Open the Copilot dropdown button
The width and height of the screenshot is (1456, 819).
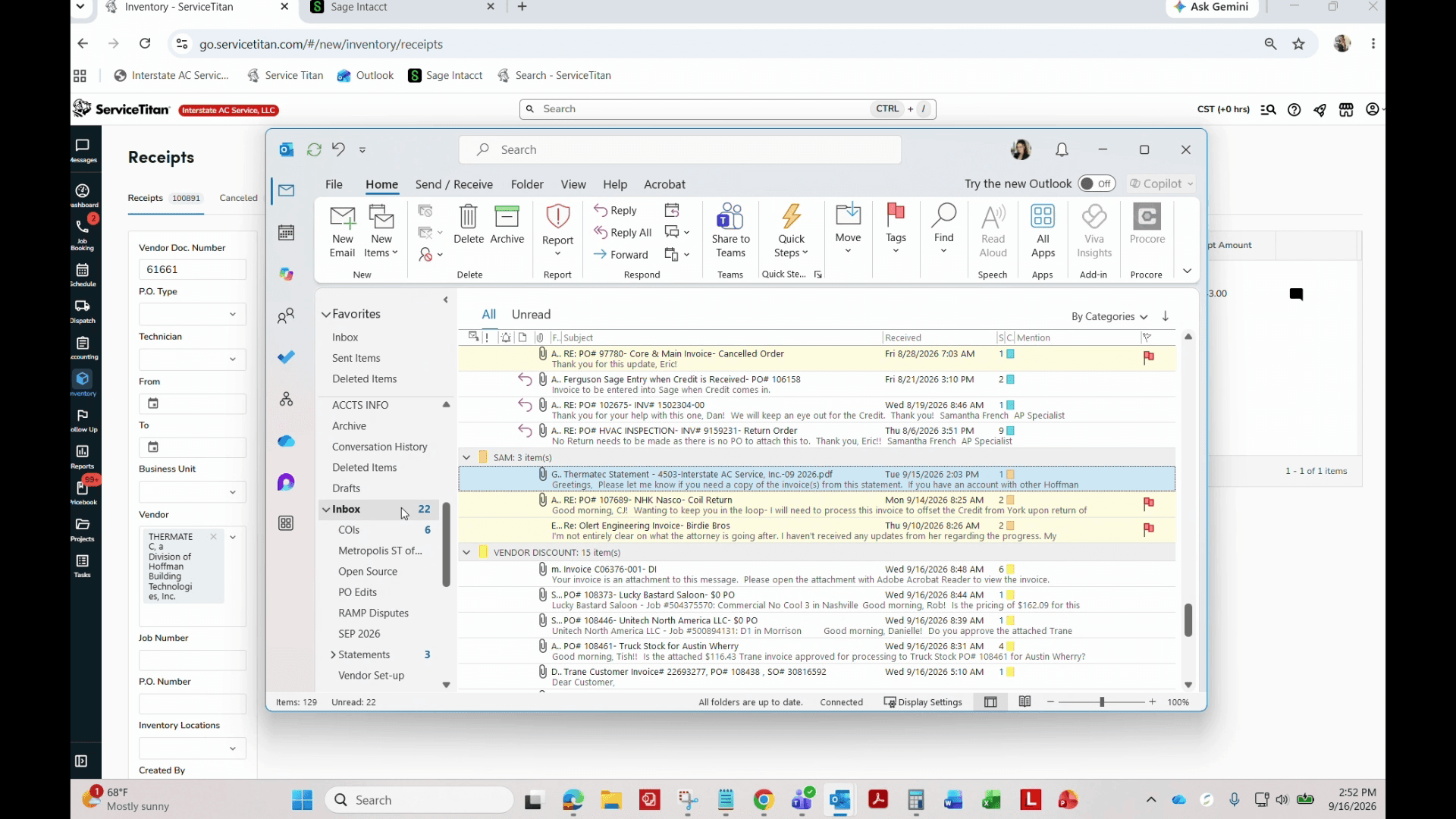point(1161,184)
